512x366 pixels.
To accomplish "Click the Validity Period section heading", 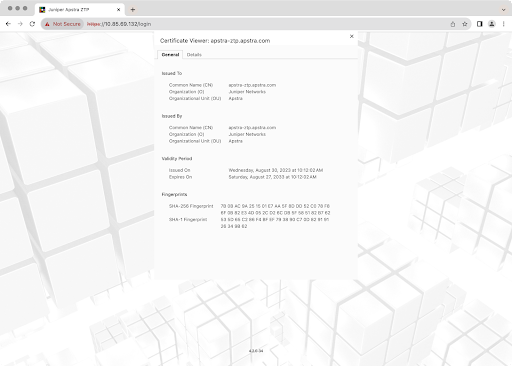I will [177, 159].
